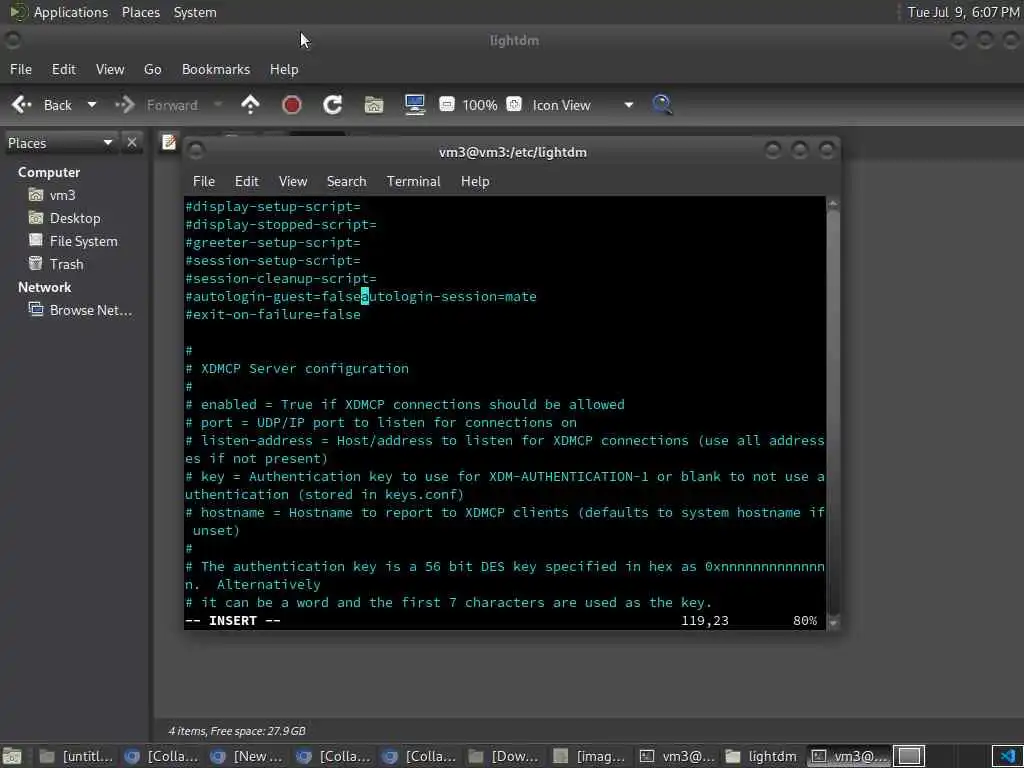The image size is (1024, 768).
Task: Stop loading with the red stop icon
Action: point(291,104)
